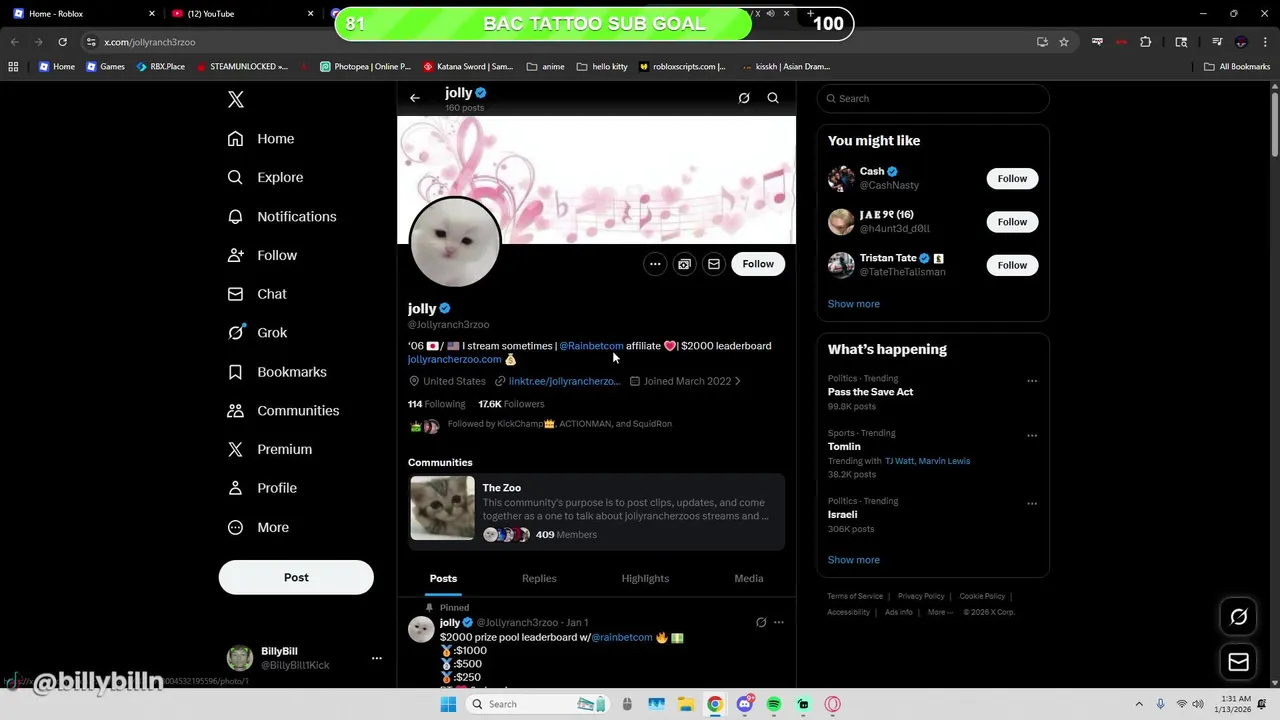Viewport: 1280px width, 720px height.
Task: Click the Profile person icon
Action: point(235,488)
